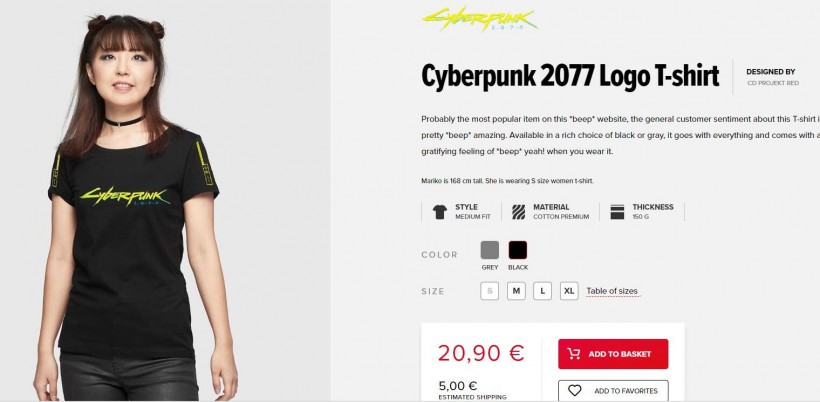The width and height of the screenshot is (820, 402).
Task: Open the Table of sizes link
Action: pos(612,291)
